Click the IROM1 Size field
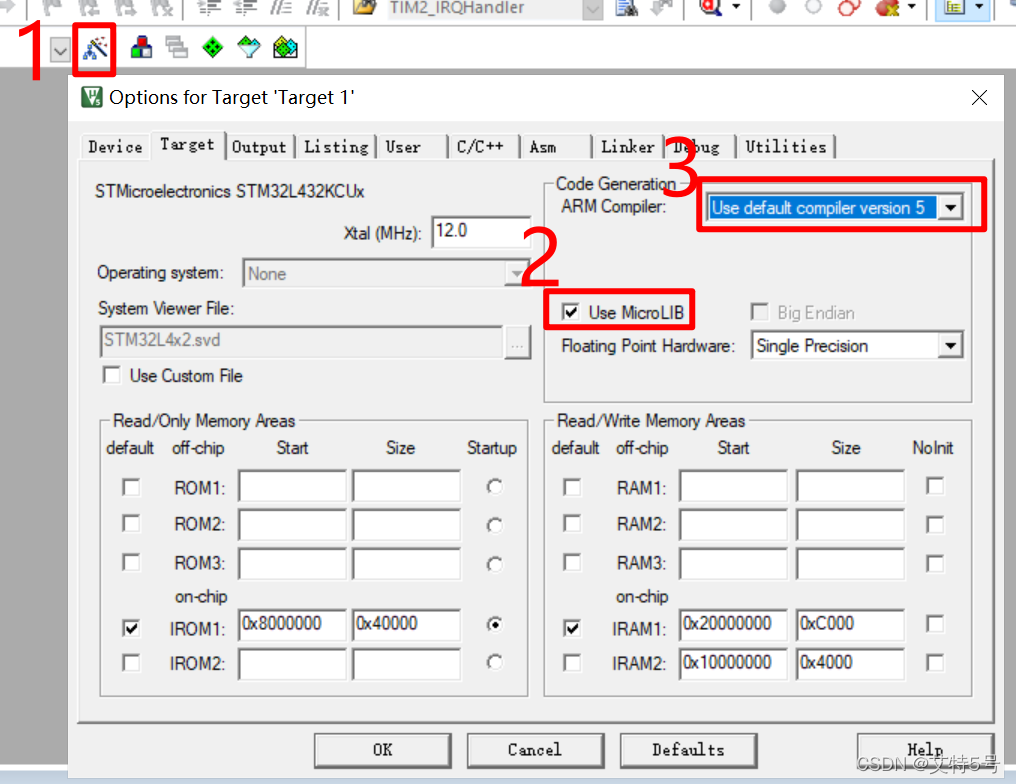This screenshot has width=1016, height=784. tap(406, 625)
